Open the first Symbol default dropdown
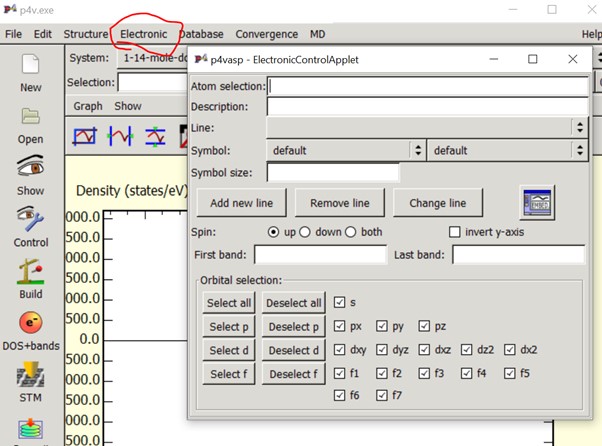The height and width of the screenshot is (446, 602). (x=346, y=150)
